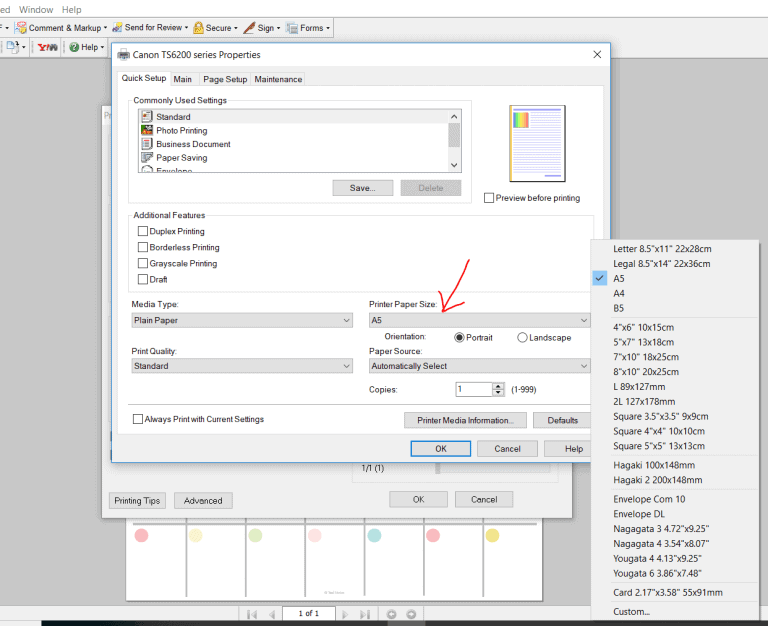Screen dimensions: 768x626
Task: Open the Send for Review menu
Action: [x=150, y=27]
